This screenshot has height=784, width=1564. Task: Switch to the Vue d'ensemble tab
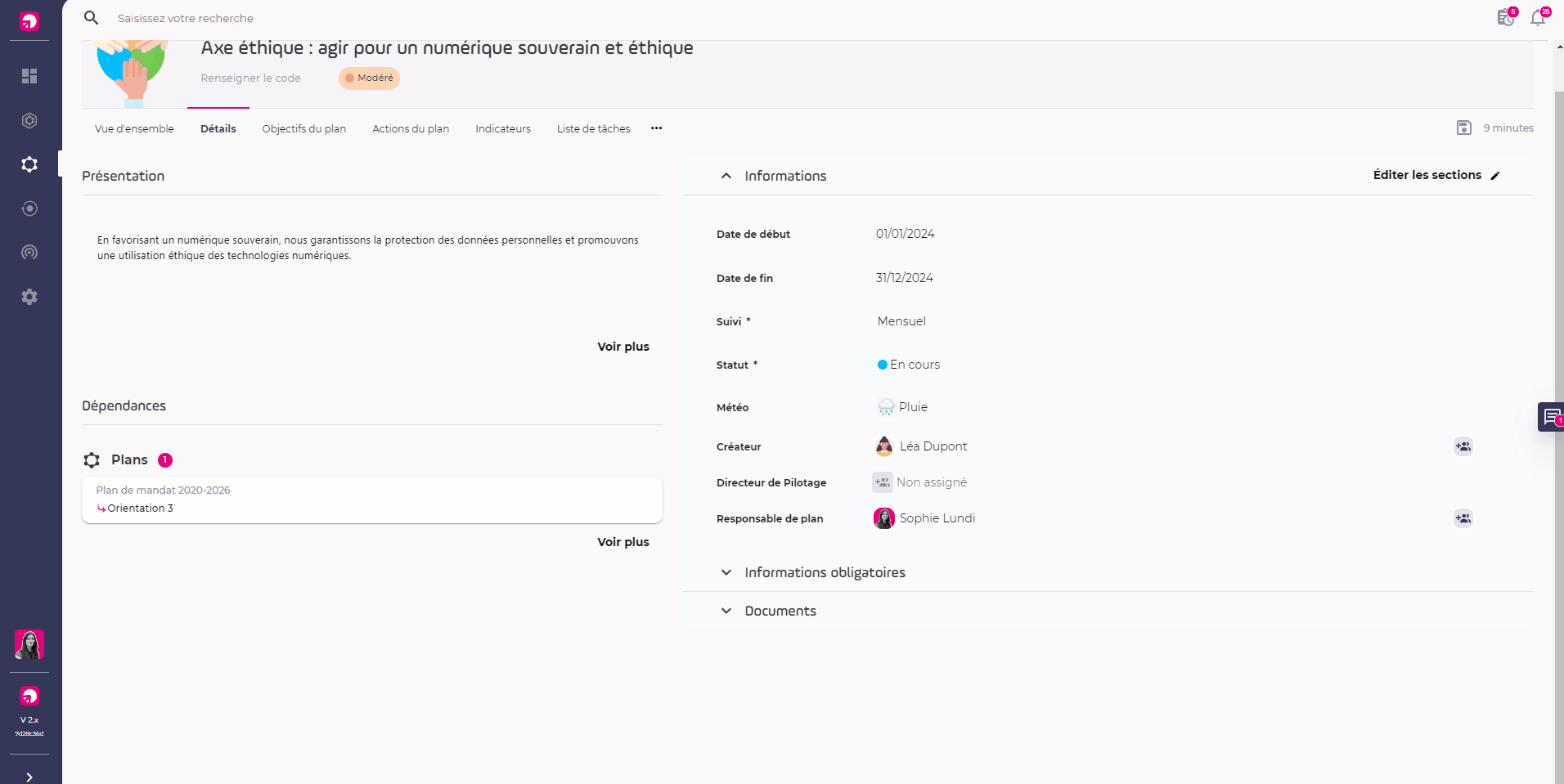tap(134, 128)
